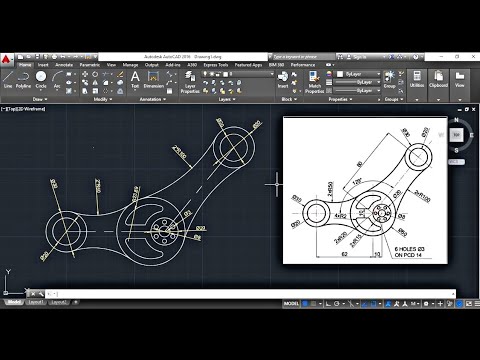The width and height of the screenshot is (480, 360).
Task: Expand the Modify panel
Action: click(103, 99)
